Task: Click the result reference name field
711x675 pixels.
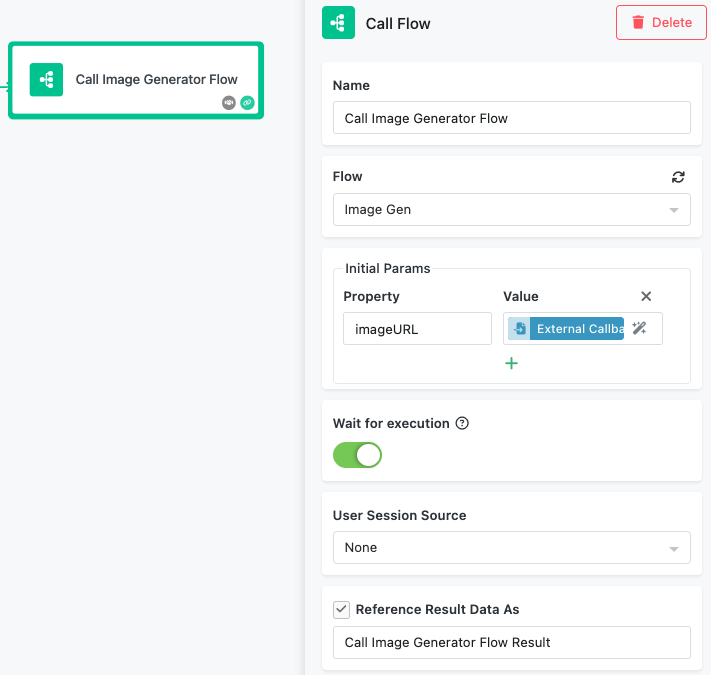Action: [511, 642]
